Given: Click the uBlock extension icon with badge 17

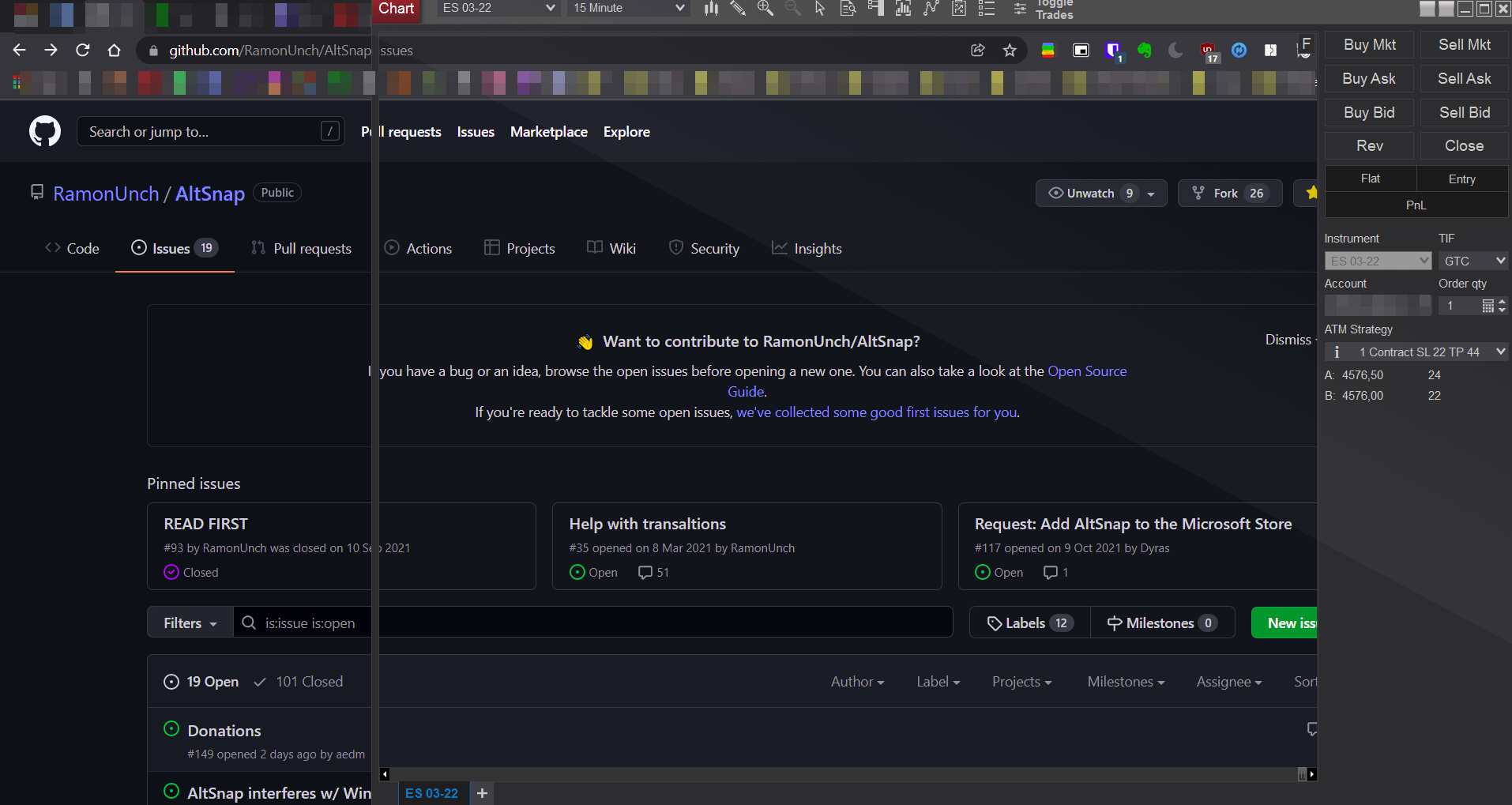Looking at the screenshot, I should tap(1209, 52).
